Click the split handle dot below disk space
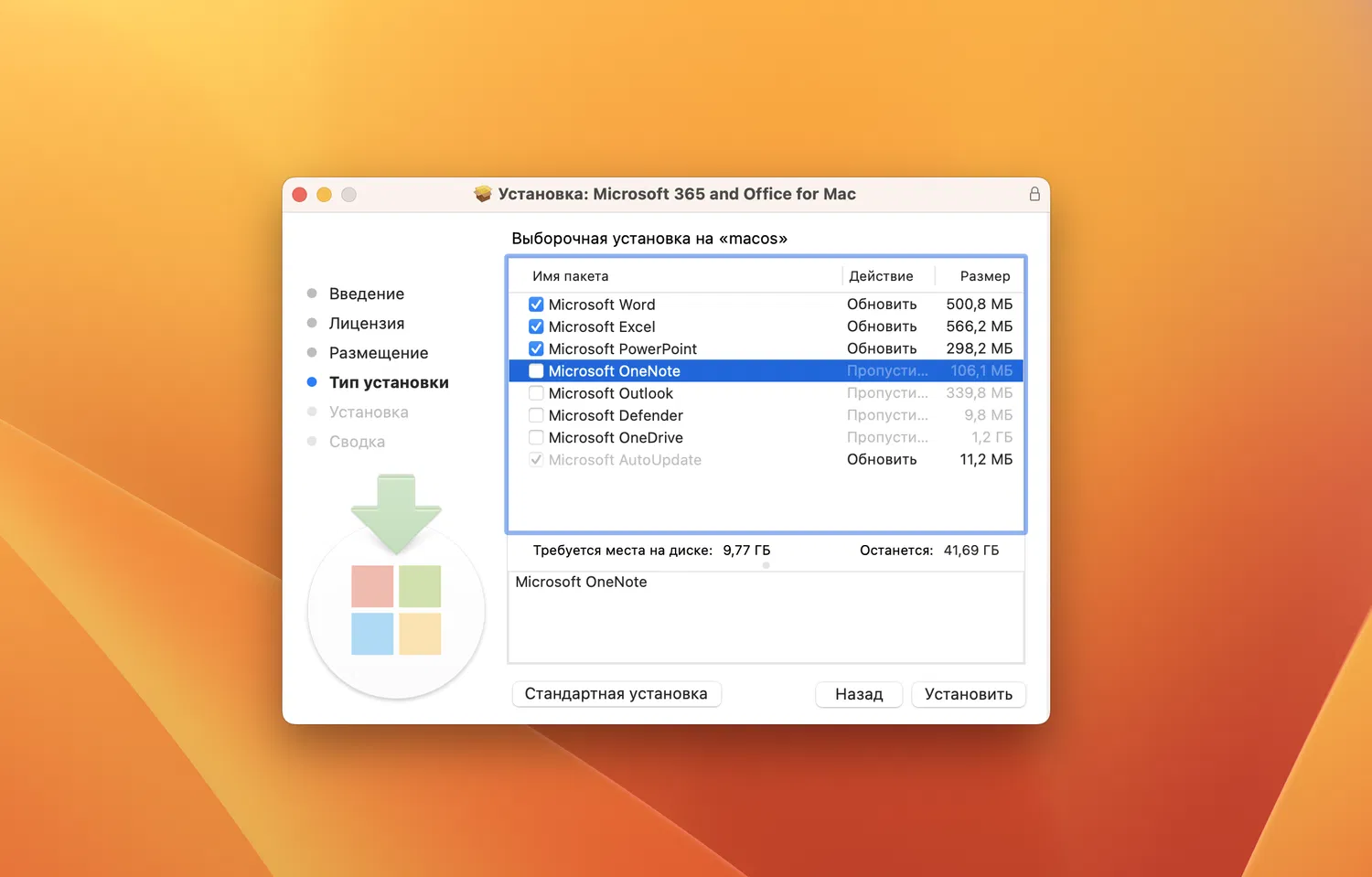This screenshot has height=877, width=1372. point(766,565)
